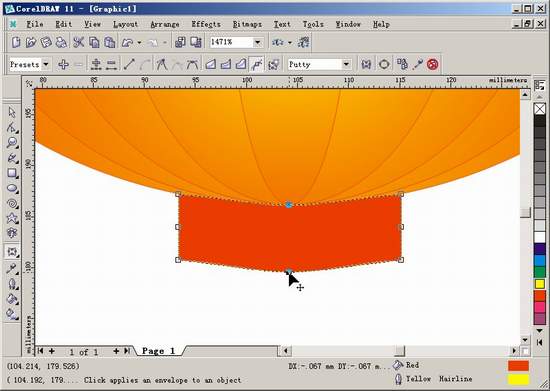Screen dimensions: 550x391
Task: Select the Page 1 tab
Action: pyautogui.click(x=159, y=351)
